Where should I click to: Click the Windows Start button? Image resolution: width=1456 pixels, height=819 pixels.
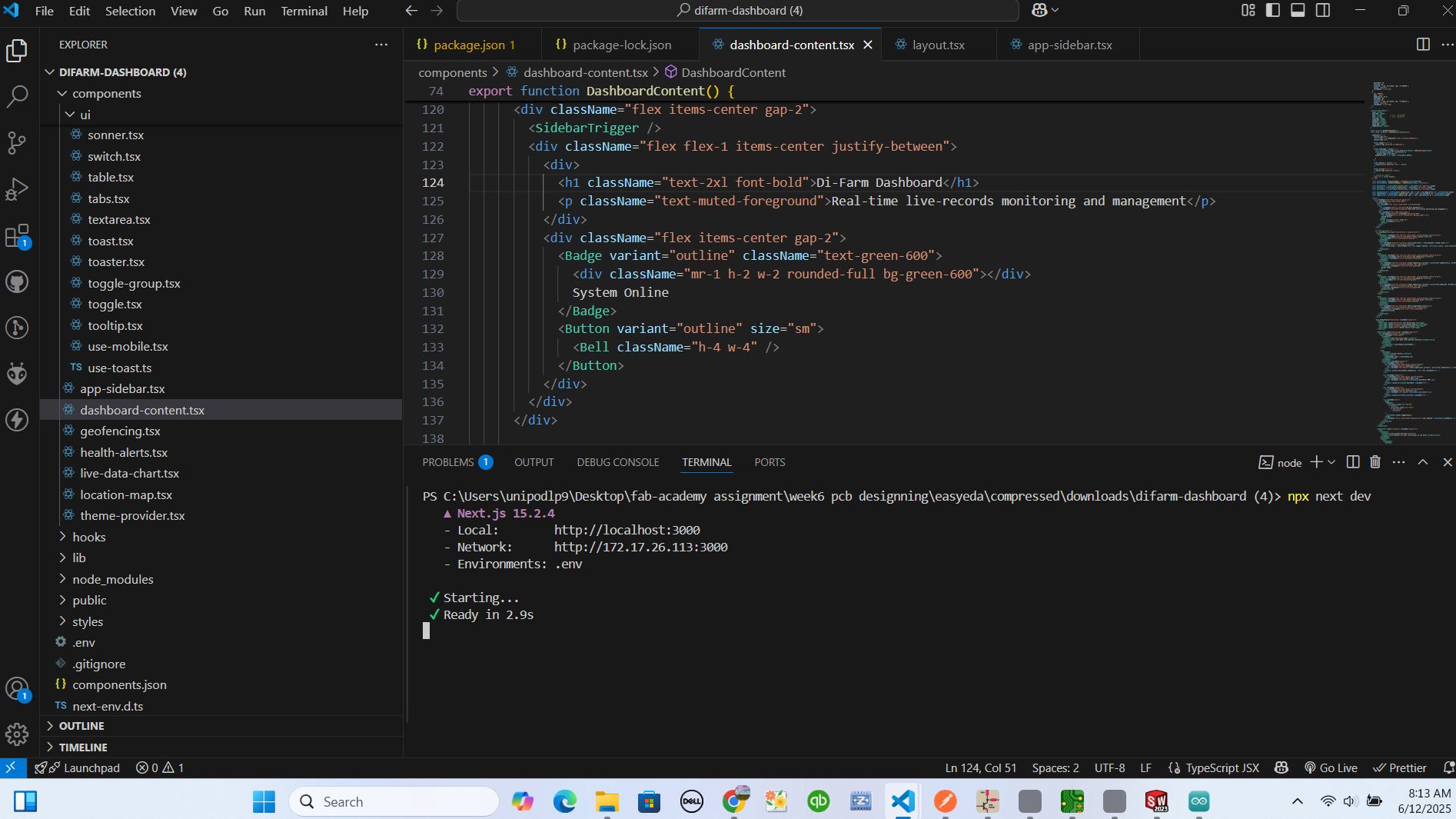tap(264, 801)
